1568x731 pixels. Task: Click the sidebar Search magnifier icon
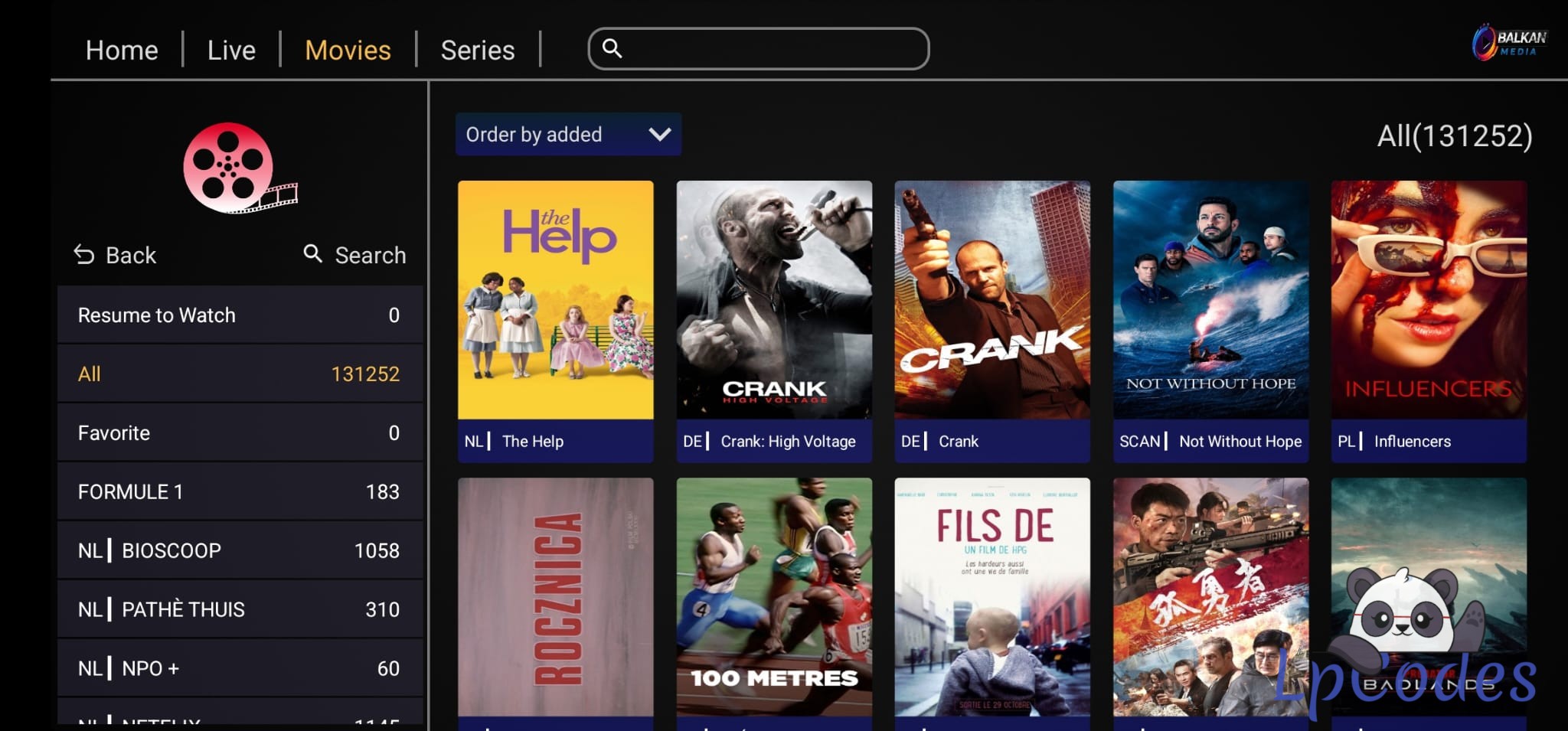(312, 253)
